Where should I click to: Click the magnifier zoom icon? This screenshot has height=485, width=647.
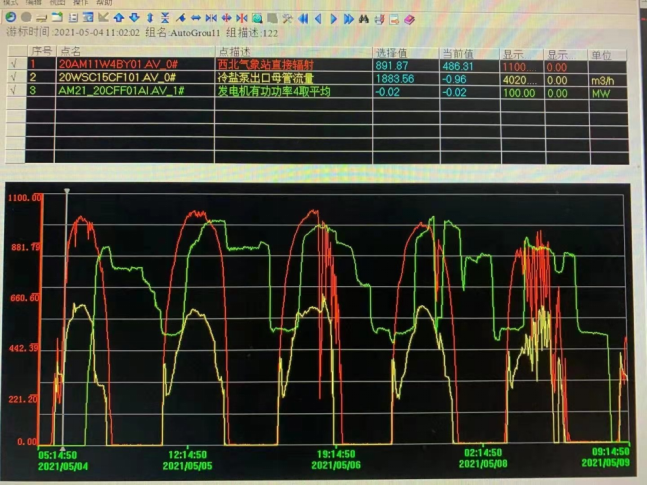(x=257, y=18)
